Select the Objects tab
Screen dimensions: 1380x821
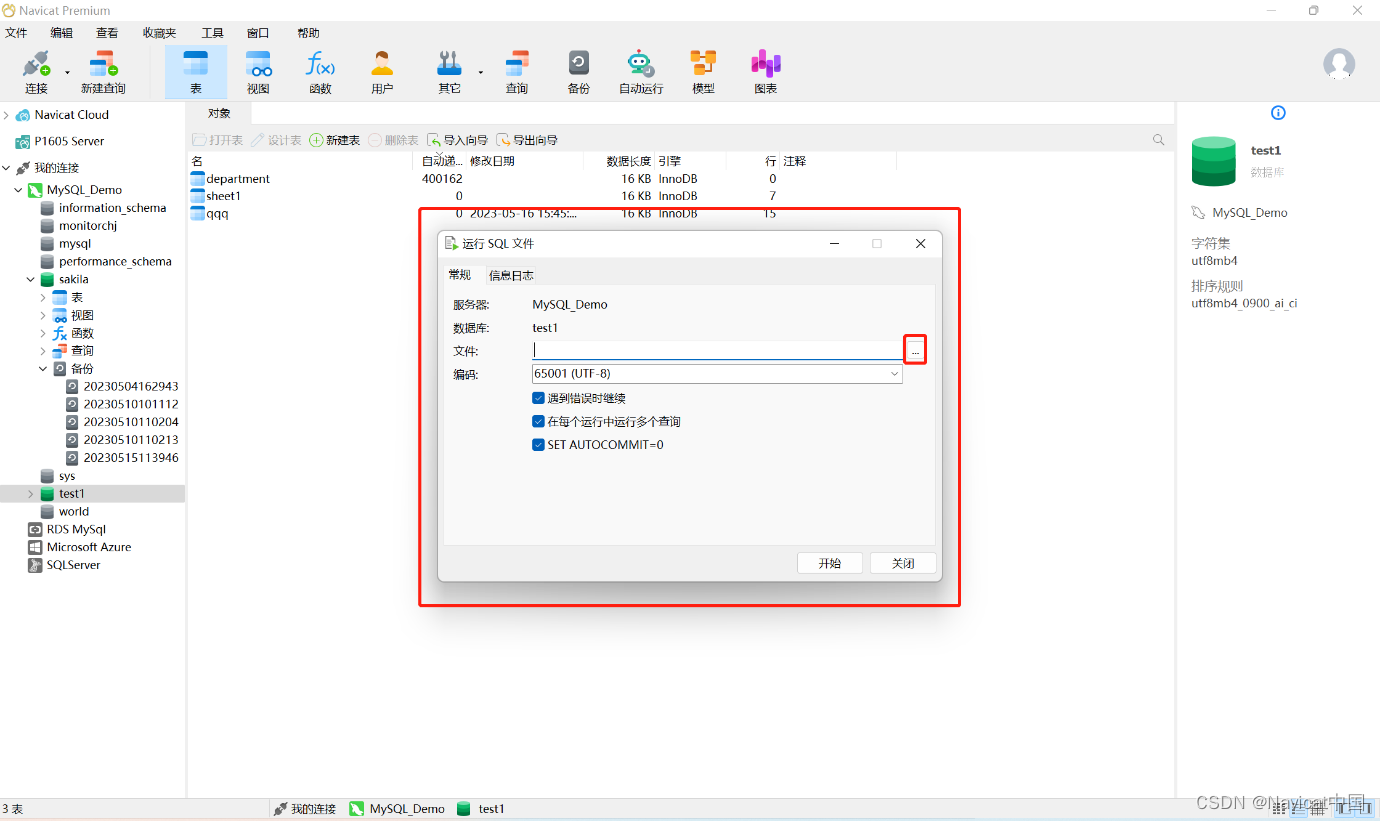click(x=219, y=113)
